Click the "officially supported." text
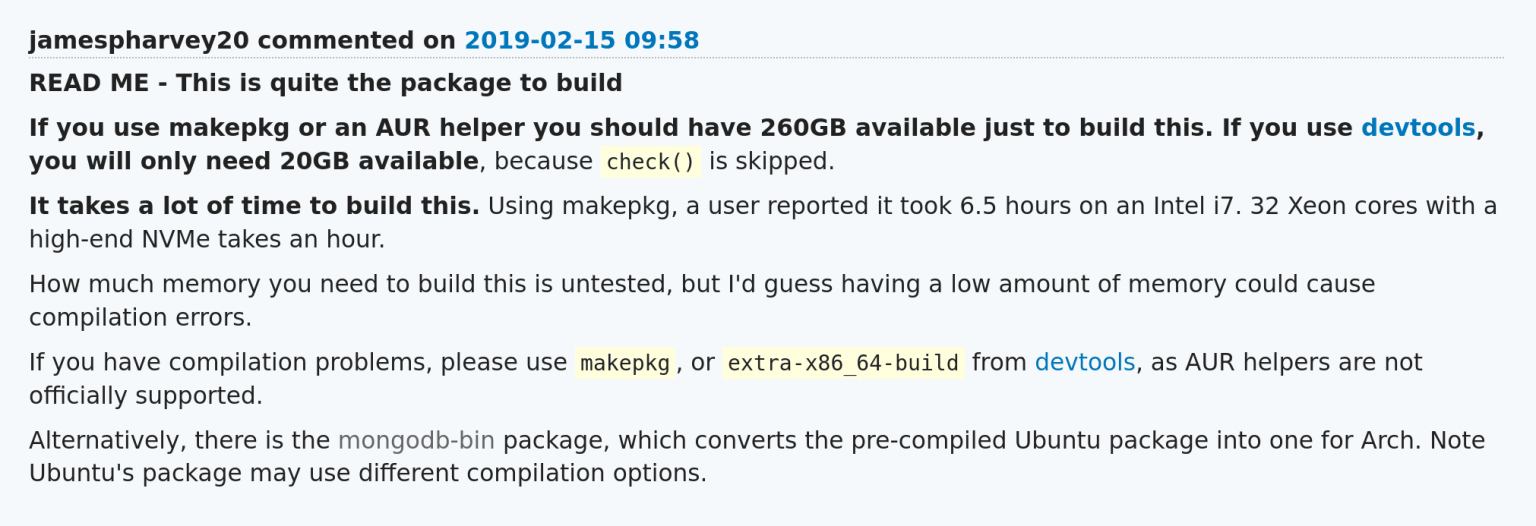Viewport: 1536px width, 526px height. [x=146, y=396]
